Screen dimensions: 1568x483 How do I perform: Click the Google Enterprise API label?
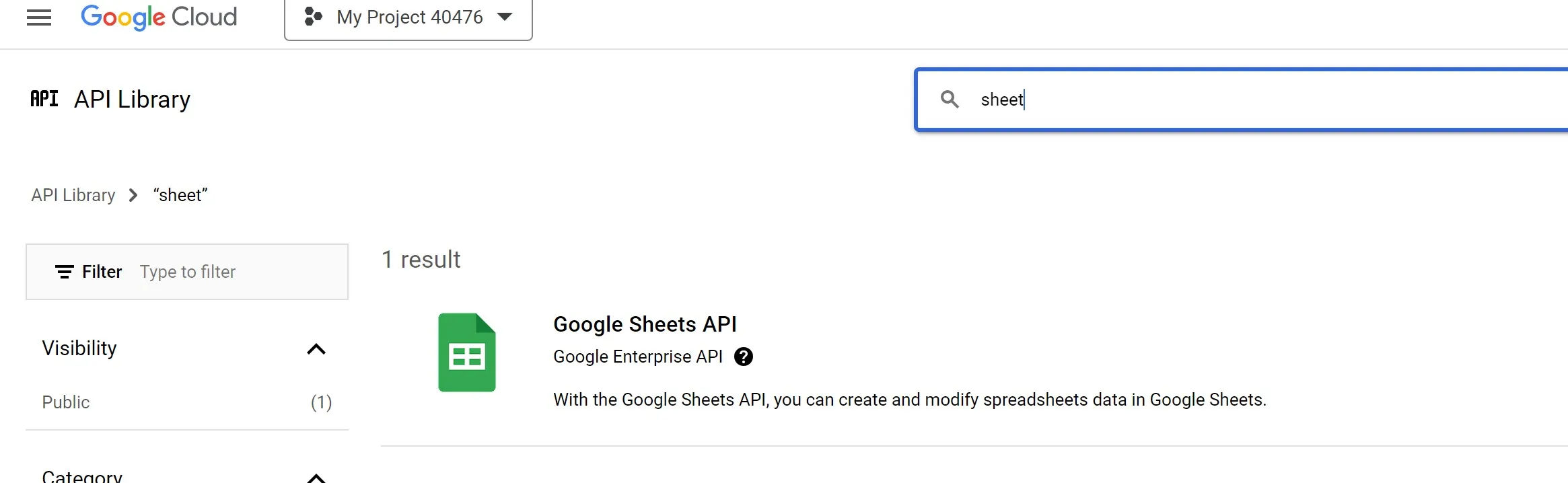(x=637, y=357)
